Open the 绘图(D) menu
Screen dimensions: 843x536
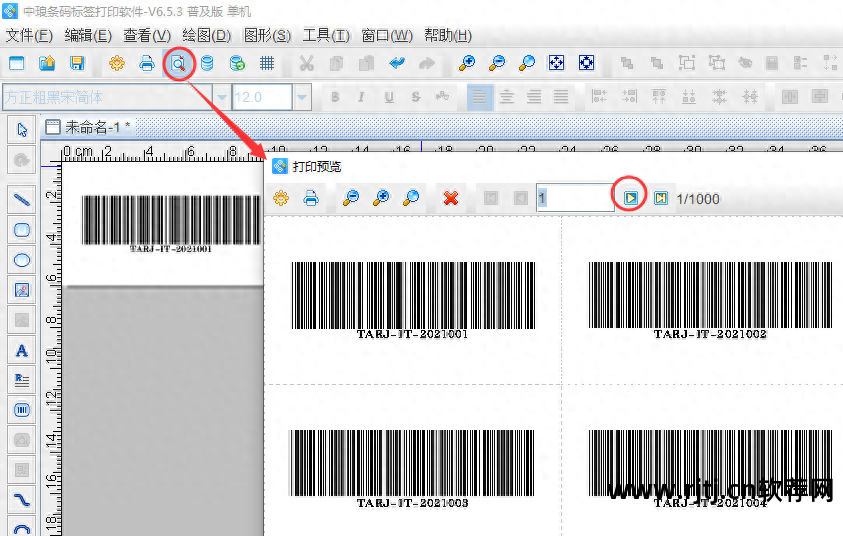(206, 35)
